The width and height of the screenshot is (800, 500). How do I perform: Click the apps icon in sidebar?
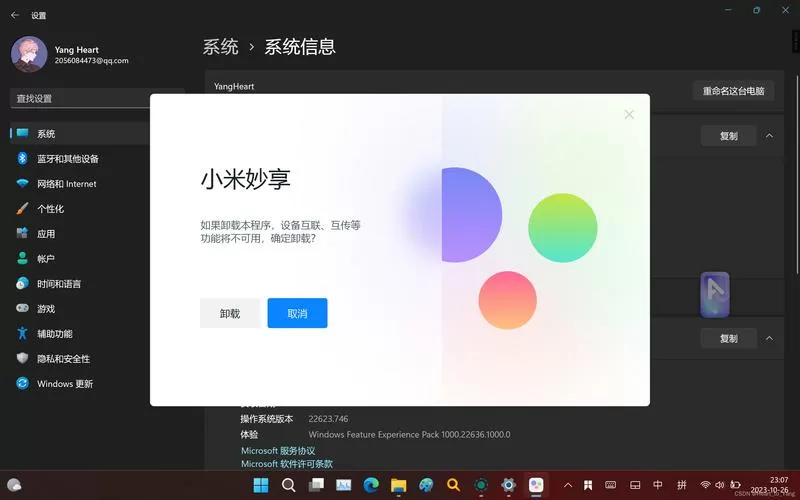(x=22, y=233)
